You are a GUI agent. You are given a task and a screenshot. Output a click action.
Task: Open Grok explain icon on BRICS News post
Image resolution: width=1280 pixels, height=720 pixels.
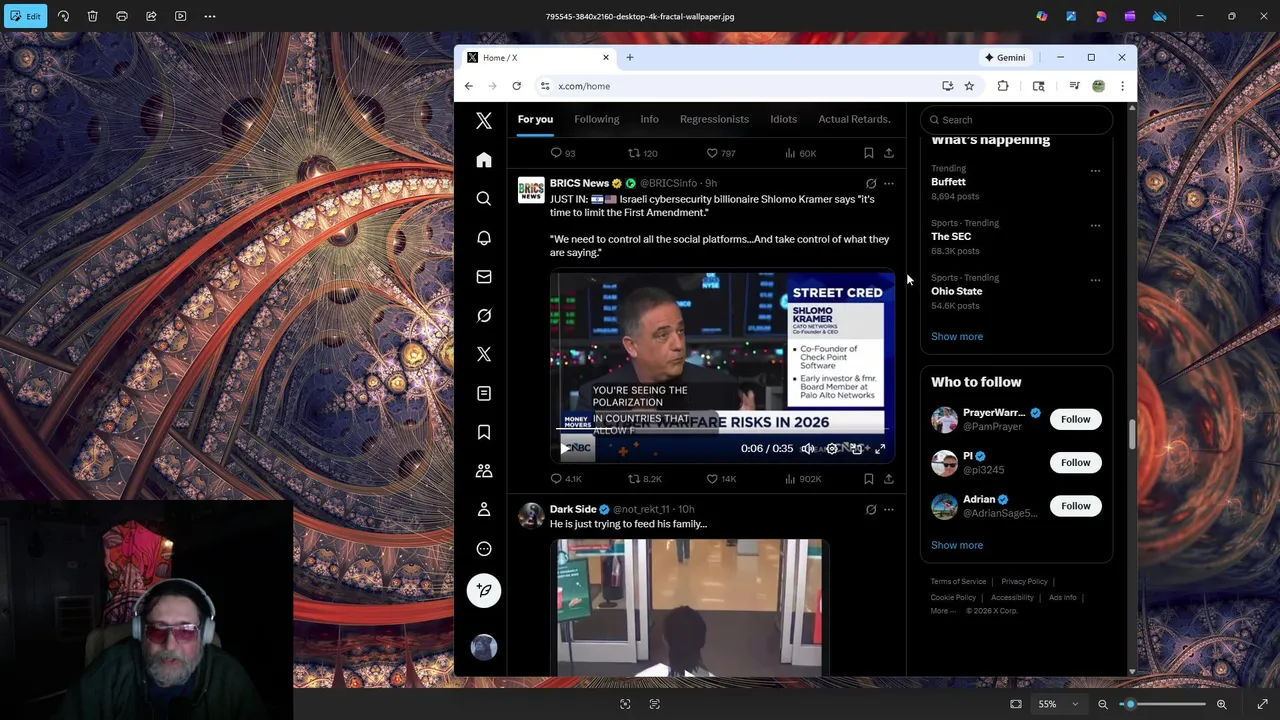pos(871,184)
